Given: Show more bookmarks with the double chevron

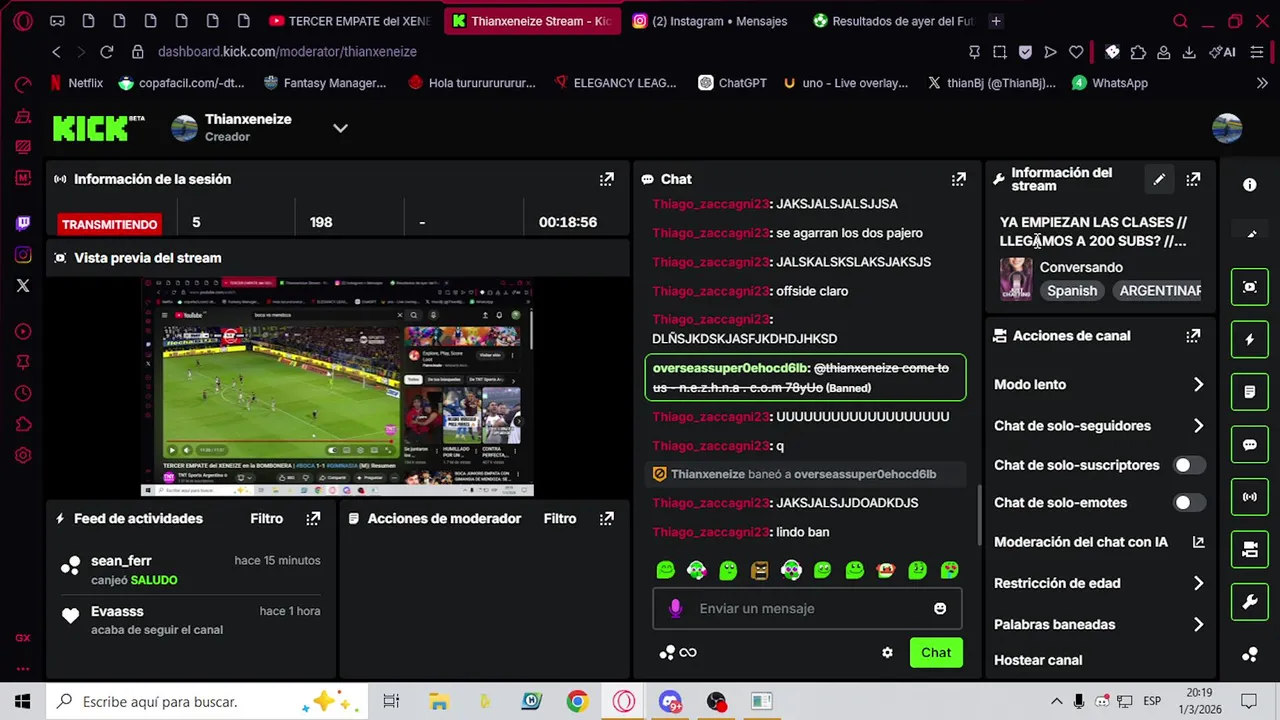Looking at the screenshot, I should click(1262, 83).
